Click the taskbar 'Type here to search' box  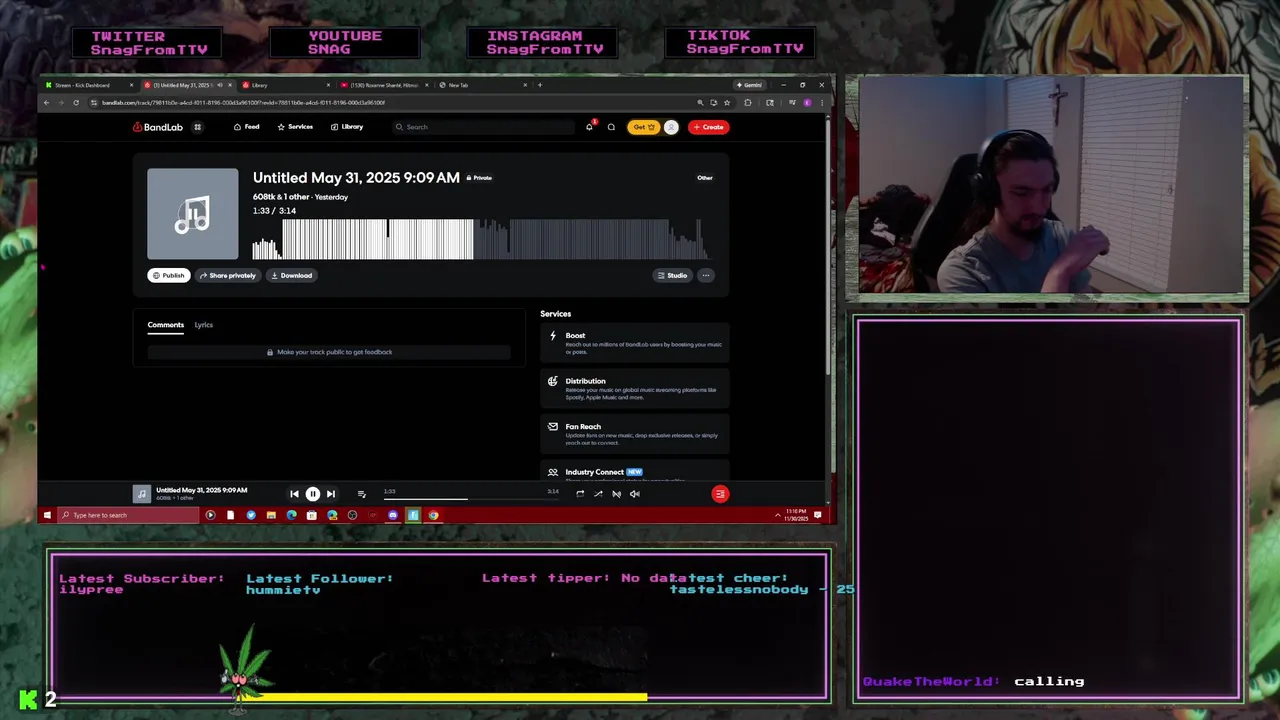tap(128, 515)
